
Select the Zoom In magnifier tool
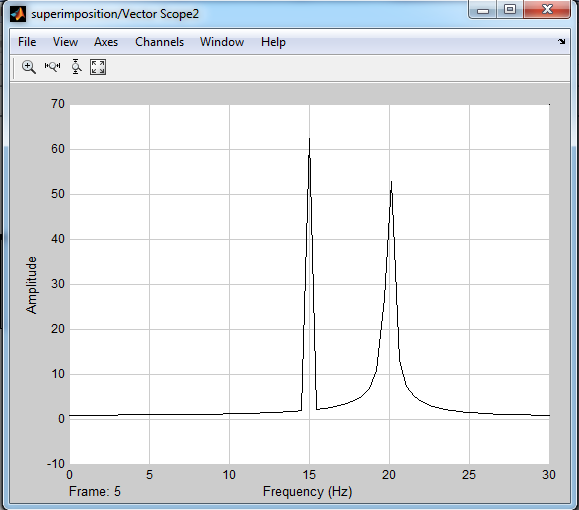point(29,67)
